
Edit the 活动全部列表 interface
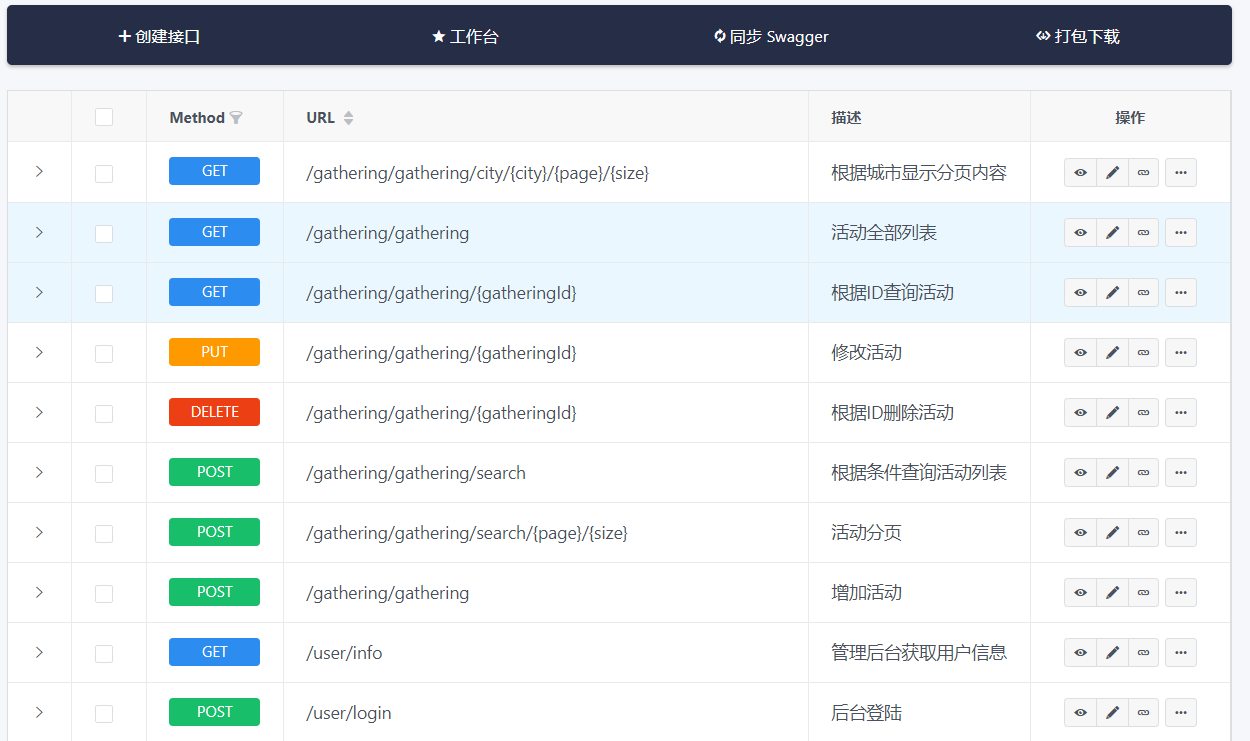1112,232
